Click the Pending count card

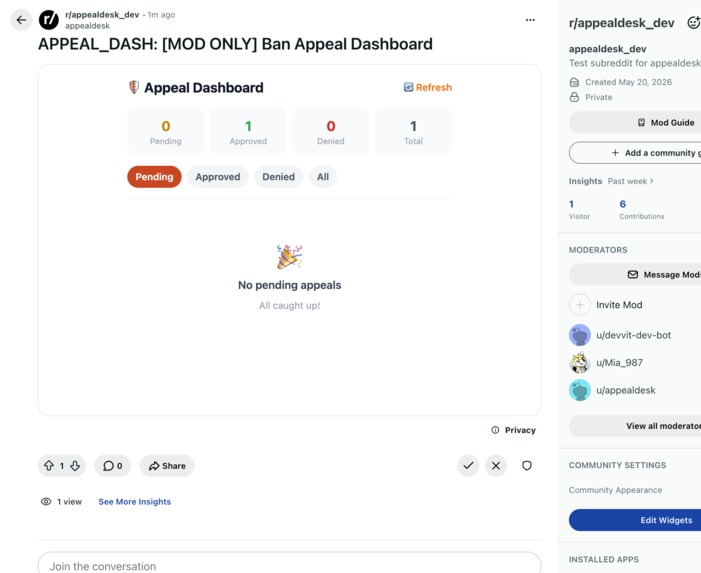pos(166,131)
